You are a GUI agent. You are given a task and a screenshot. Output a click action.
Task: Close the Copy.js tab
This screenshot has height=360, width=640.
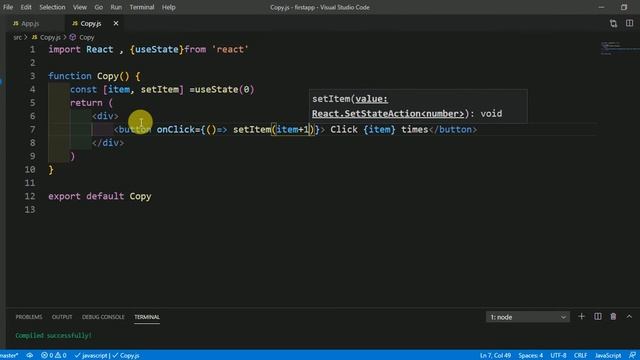116,23
